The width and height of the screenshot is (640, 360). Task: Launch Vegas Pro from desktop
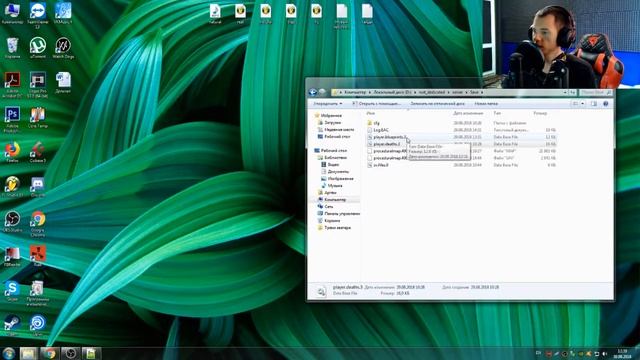click(x=38, y=84)
